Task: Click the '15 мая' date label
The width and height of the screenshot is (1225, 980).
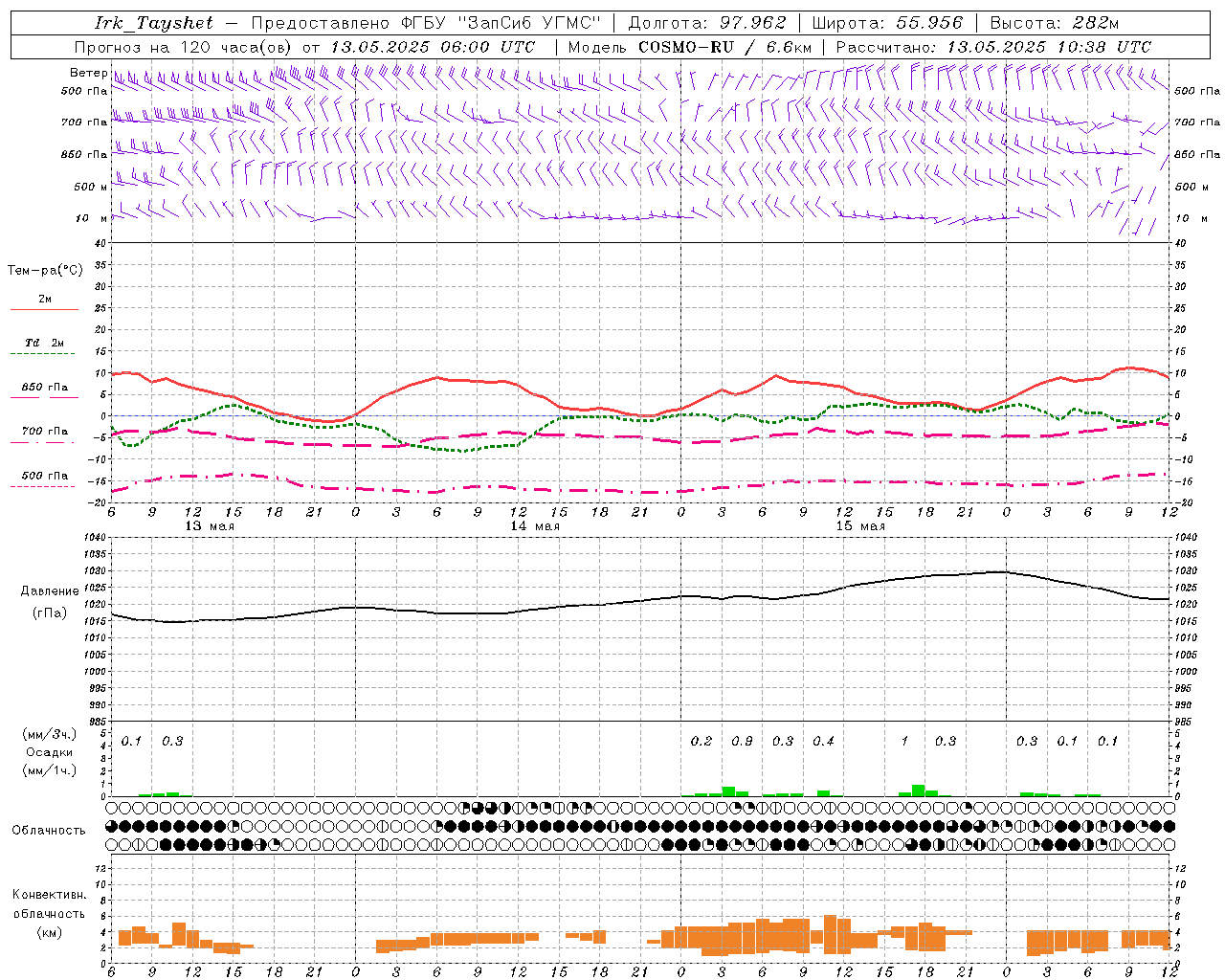Action: point(860,526)
